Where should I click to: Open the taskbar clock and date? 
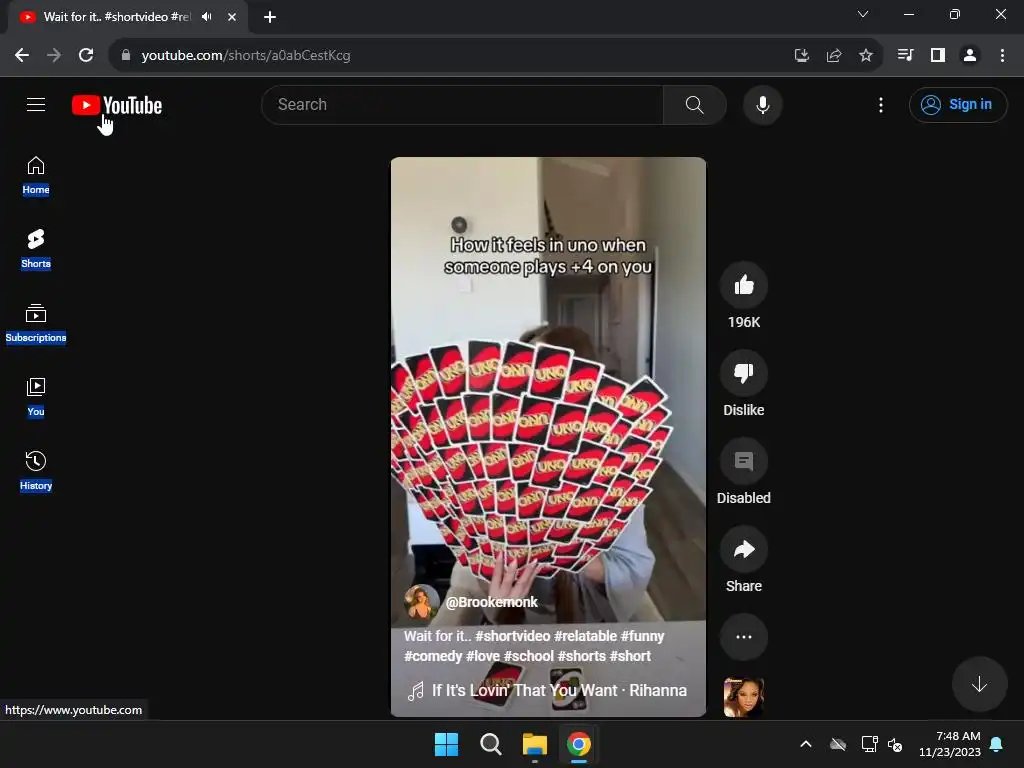pyautogui.click(x=950, y=744)
